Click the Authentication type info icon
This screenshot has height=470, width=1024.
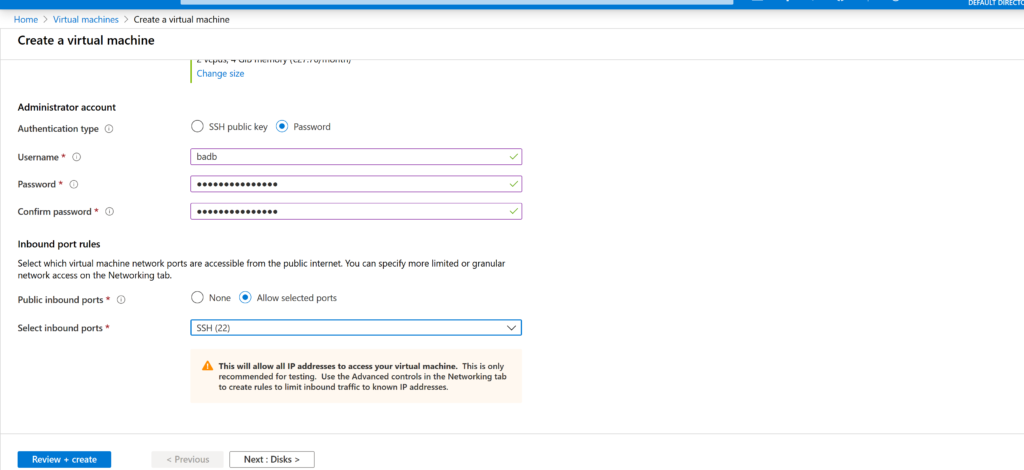(x=109, y=128)
